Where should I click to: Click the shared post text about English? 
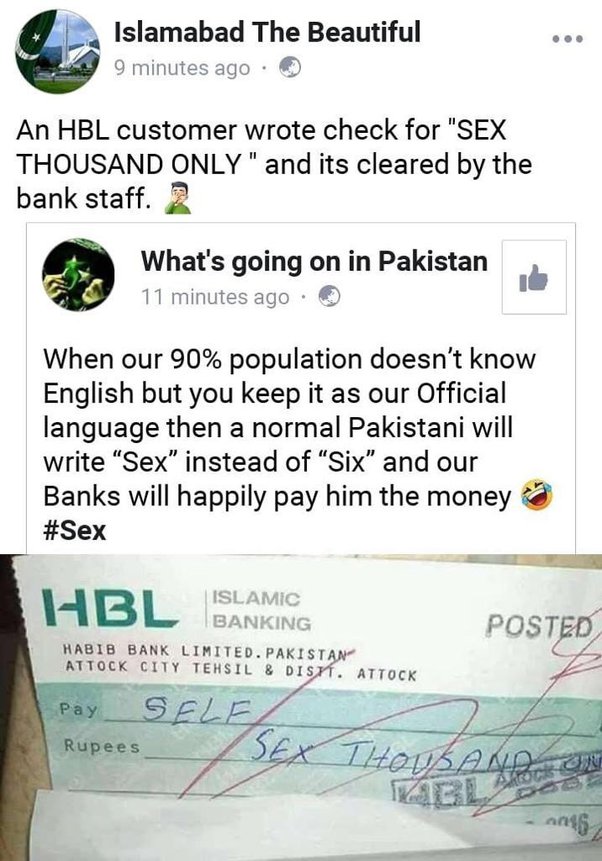pos(289,428)
